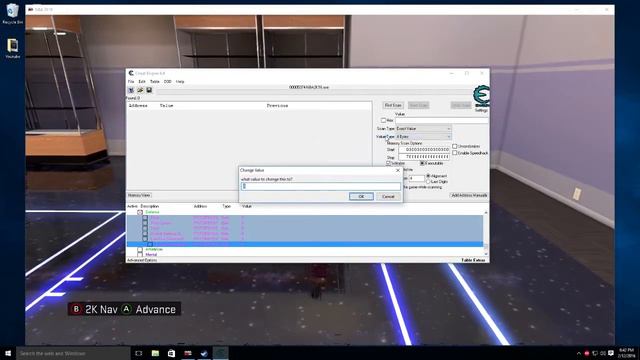This screenshot has height=360, width=640.
Task: Open the Value Type dropdown
Action: (x=423, y=136)
